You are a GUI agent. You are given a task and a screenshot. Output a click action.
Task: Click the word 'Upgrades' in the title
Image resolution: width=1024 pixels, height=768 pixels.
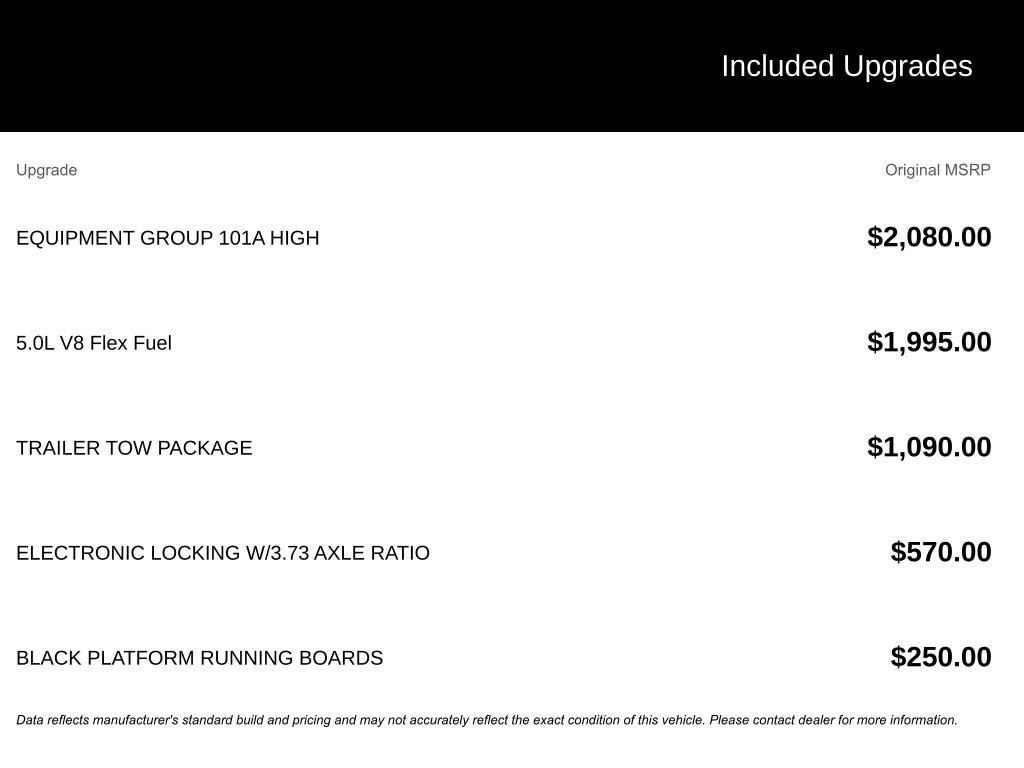pos(907,66)
